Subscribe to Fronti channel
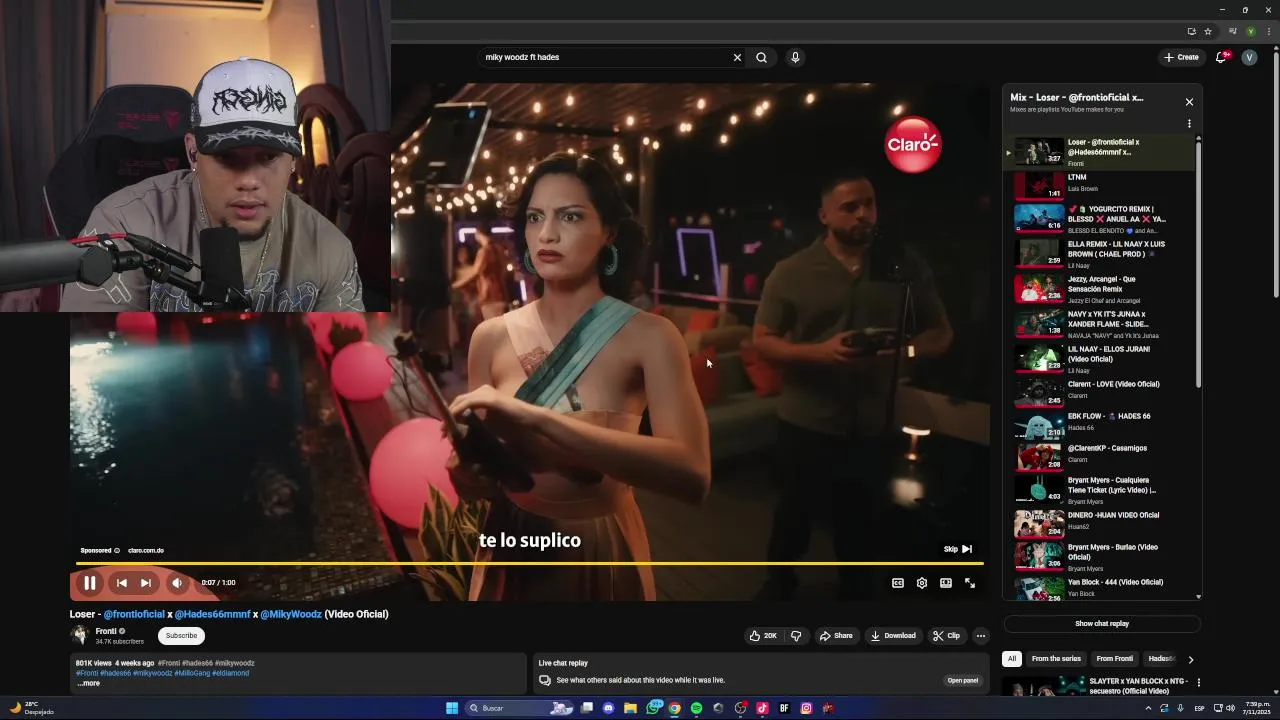1280x720 pixels. [181, 635]
